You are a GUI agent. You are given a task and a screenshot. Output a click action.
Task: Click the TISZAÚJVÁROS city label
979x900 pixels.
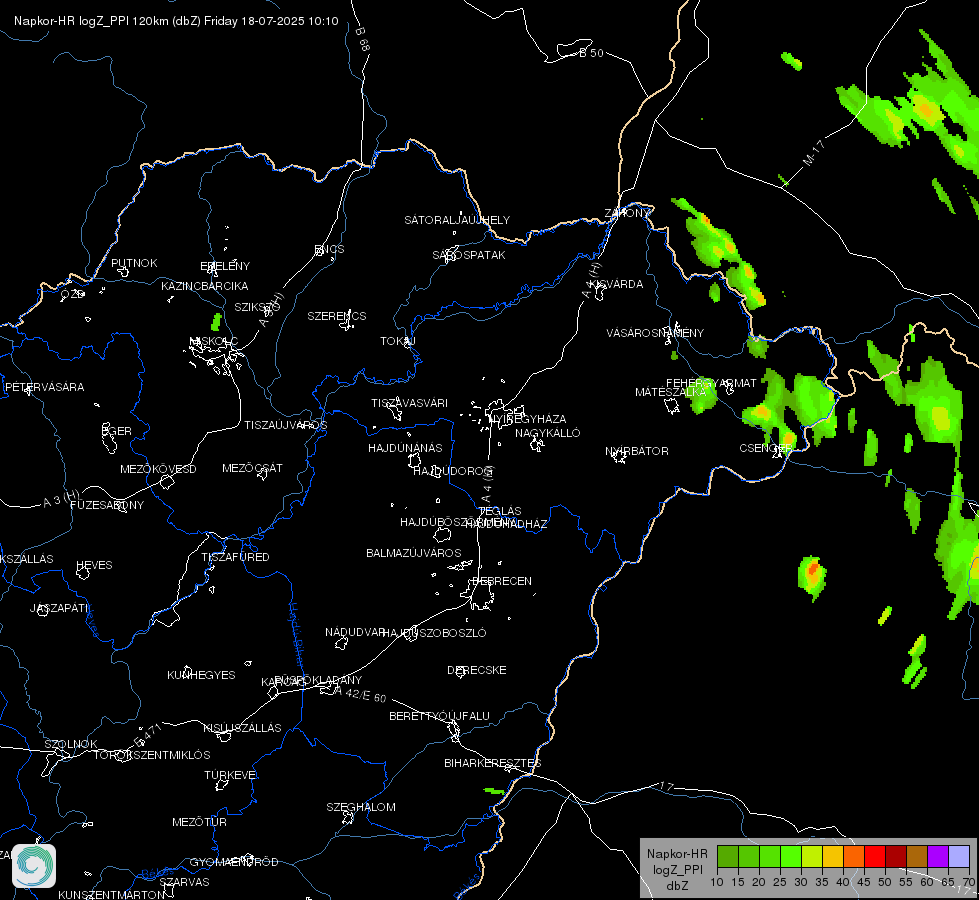286,425
